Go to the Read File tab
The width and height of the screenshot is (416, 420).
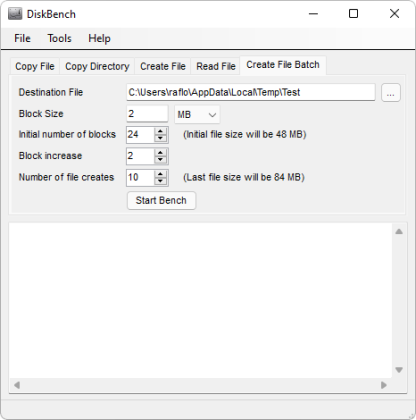click(x=216, y=66)
